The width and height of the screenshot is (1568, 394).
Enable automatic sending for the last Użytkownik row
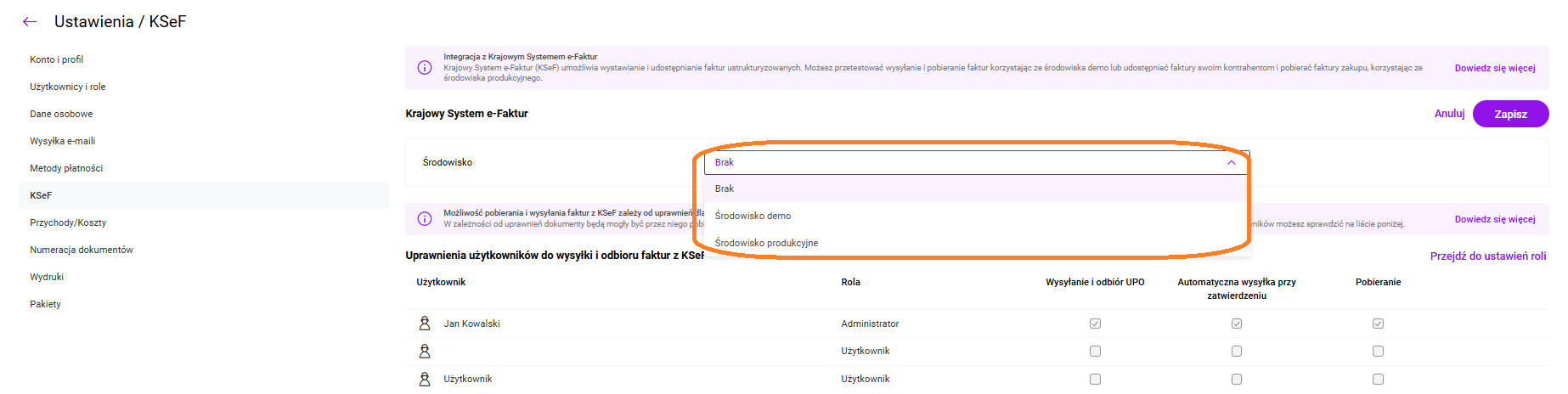click(x=1237, y=379)
